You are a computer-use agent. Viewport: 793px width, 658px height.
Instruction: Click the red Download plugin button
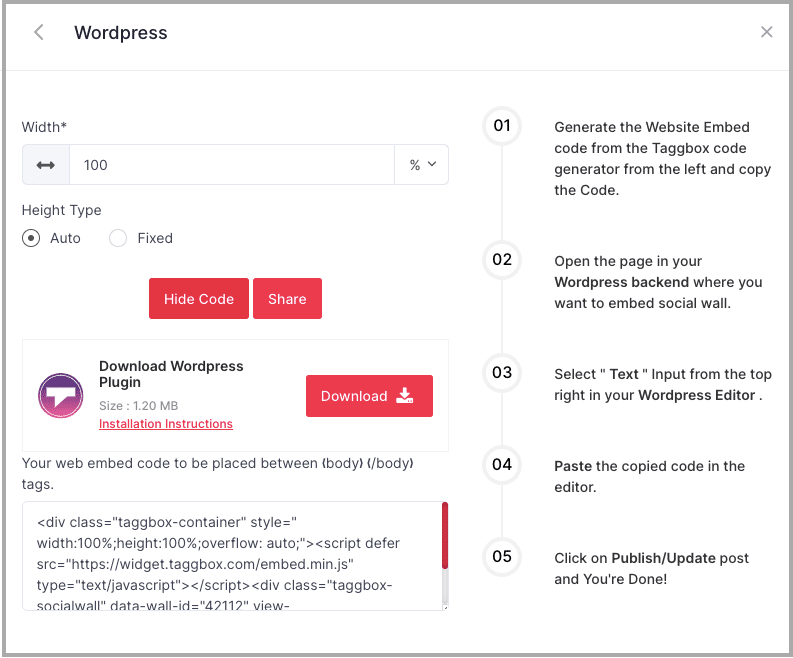click(x=369, y=396)
